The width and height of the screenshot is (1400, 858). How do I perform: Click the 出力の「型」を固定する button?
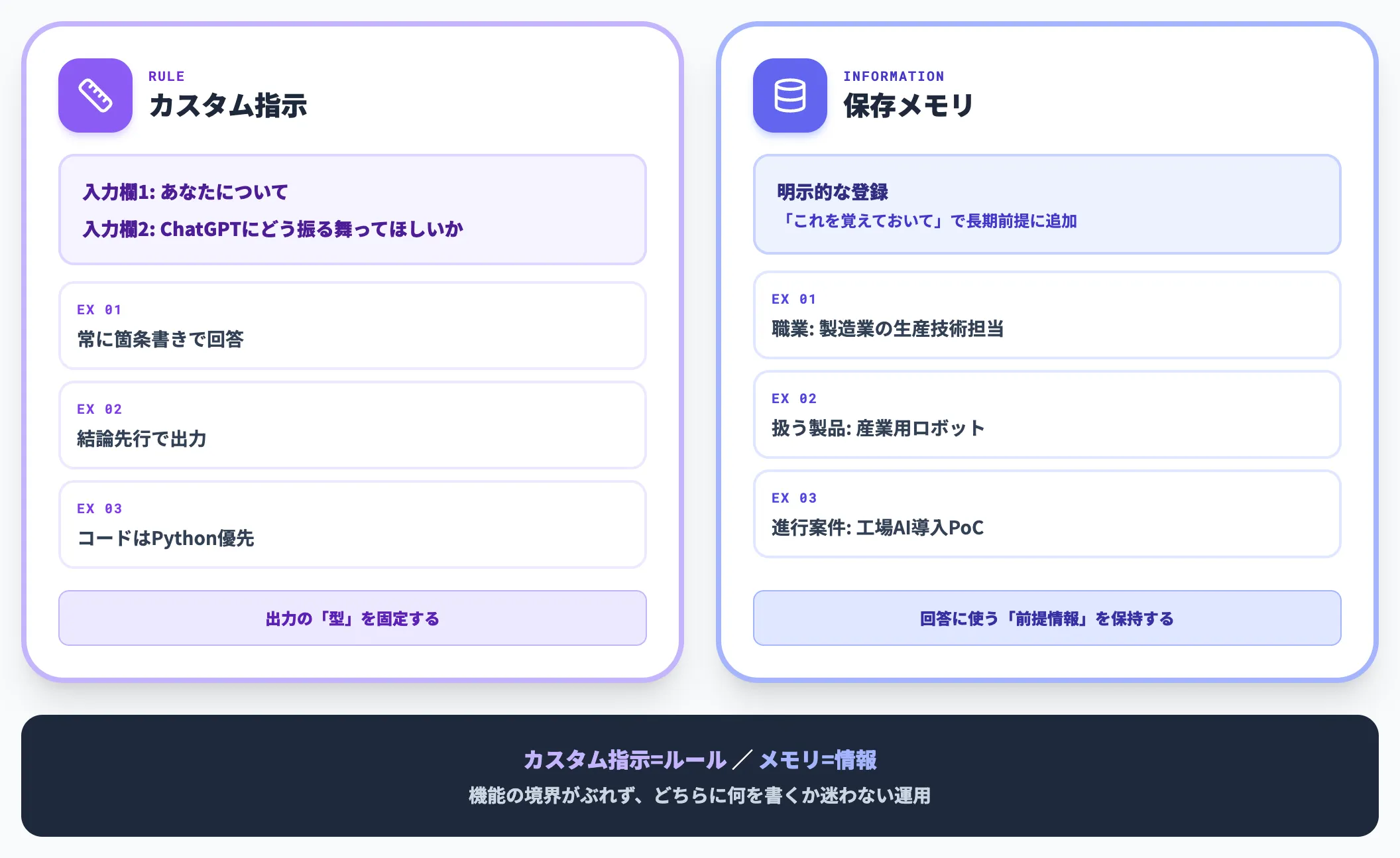tap(353, 618)
